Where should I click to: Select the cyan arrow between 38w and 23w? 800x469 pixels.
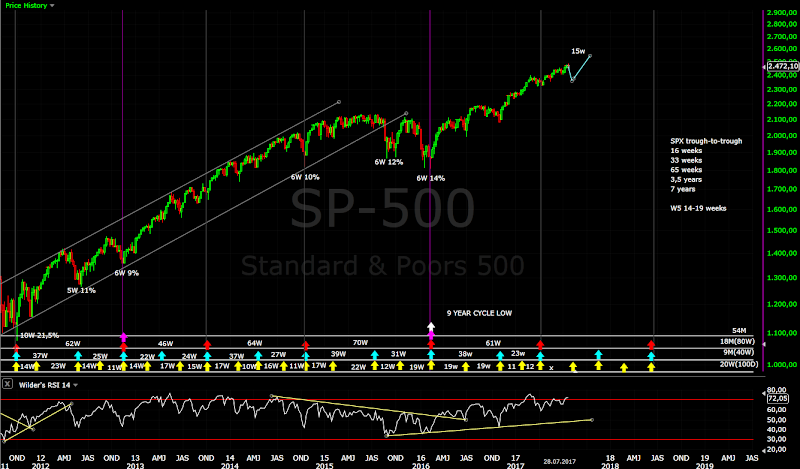tap(500, 355)
